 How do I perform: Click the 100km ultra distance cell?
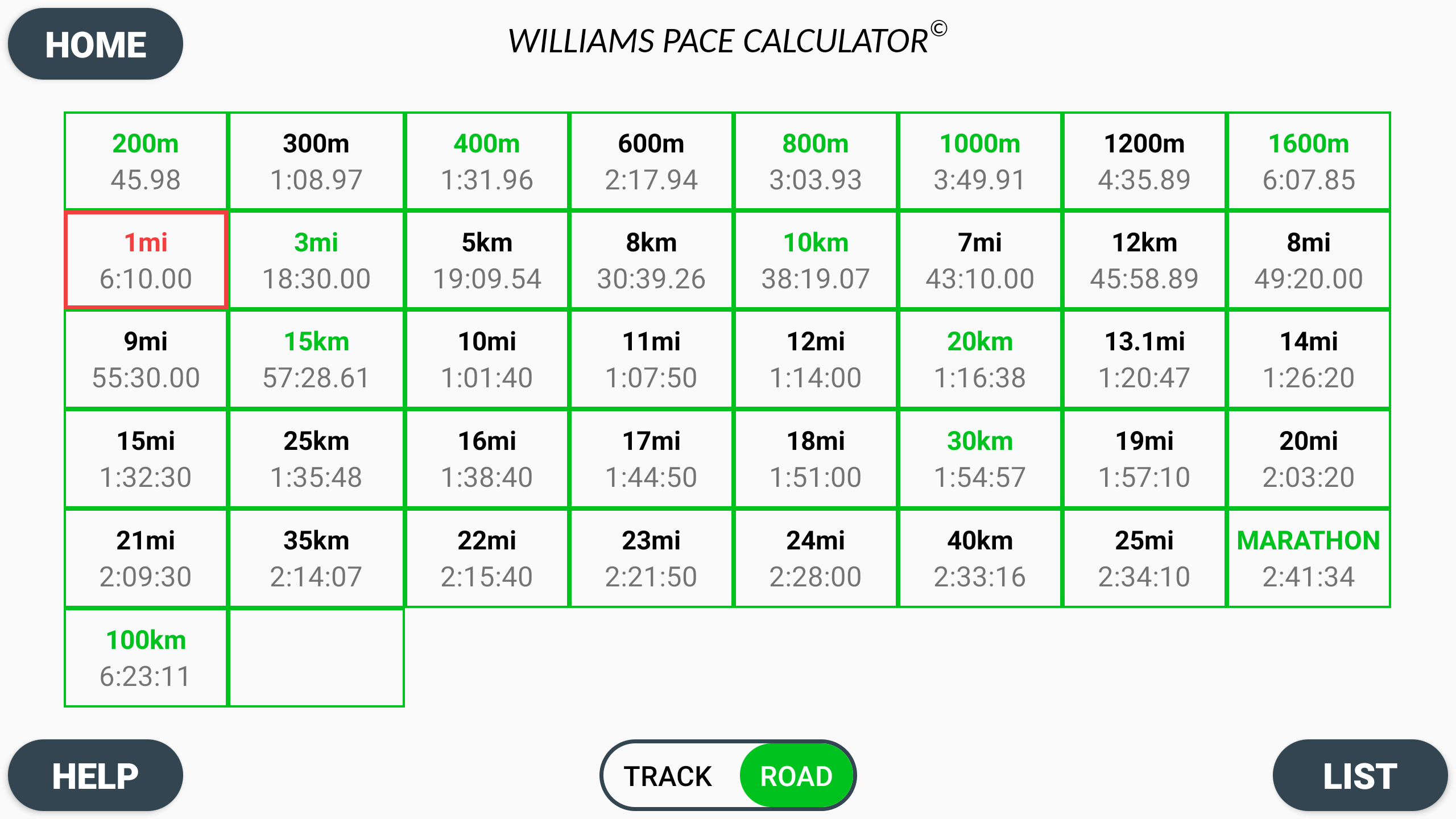146,657
